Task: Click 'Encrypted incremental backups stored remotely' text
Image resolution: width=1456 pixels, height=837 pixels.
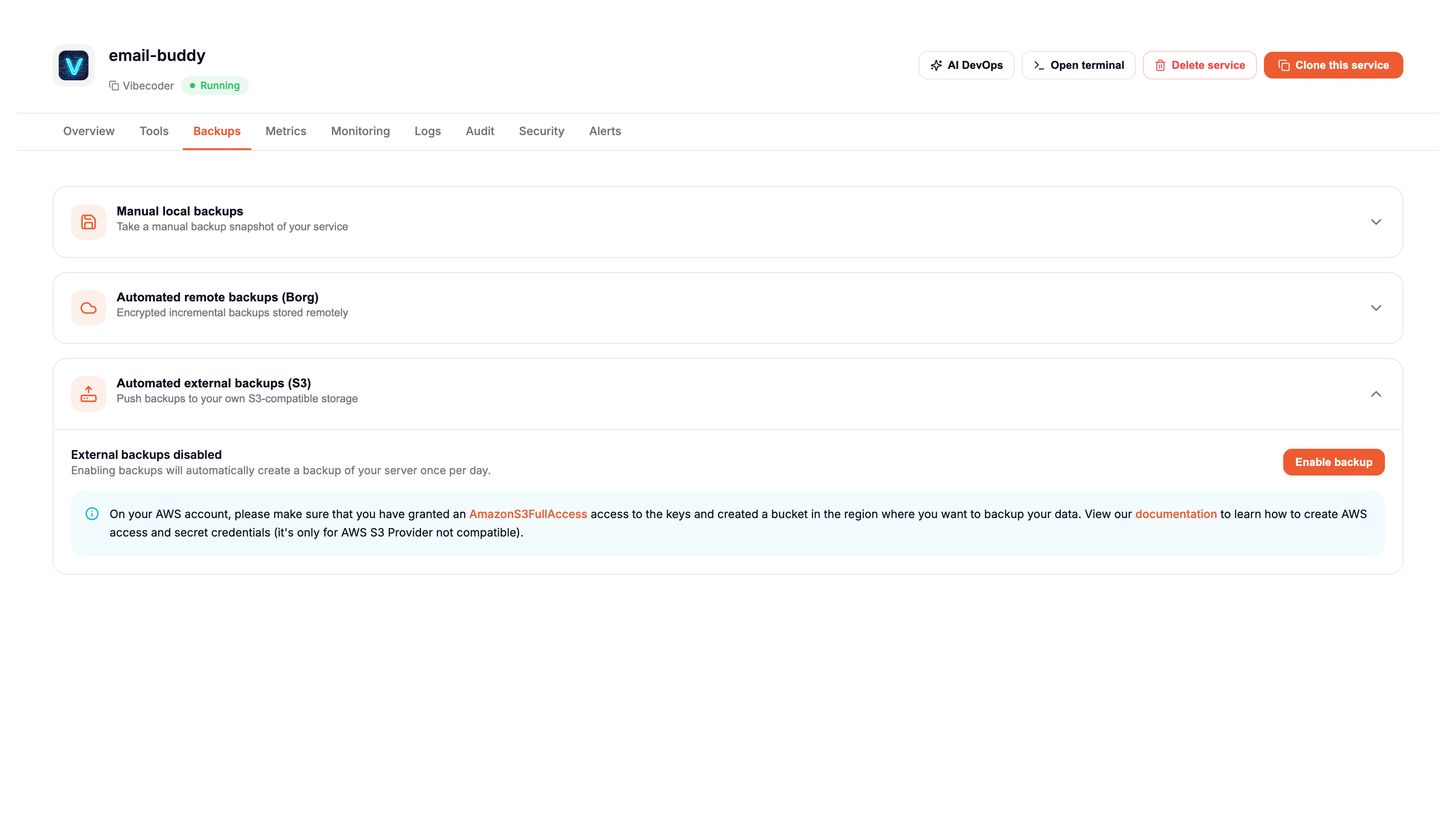Action: coord(232,313)
